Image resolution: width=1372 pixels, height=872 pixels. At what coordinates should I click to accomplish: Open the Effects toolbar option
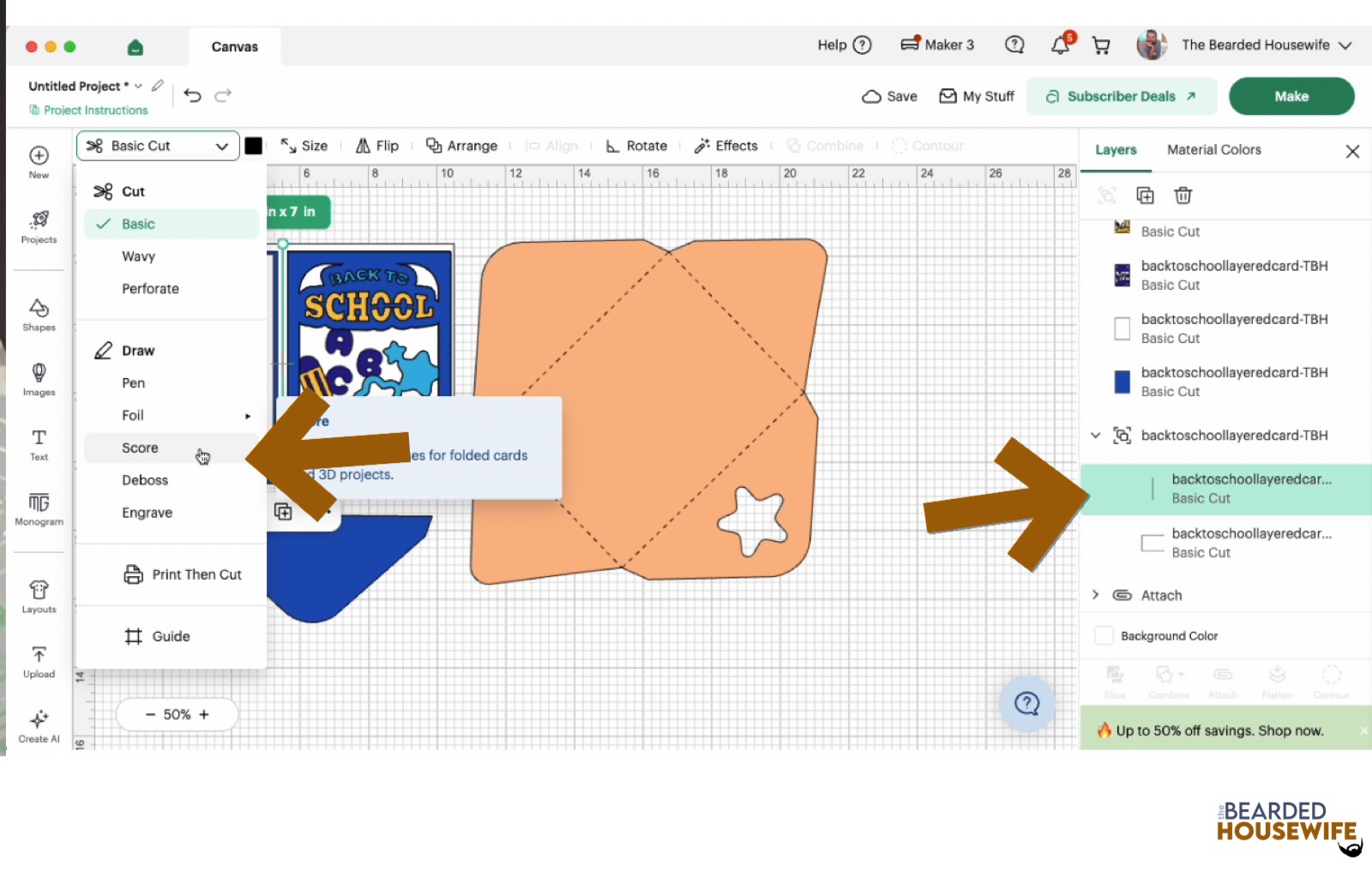(x=725, y=146)
